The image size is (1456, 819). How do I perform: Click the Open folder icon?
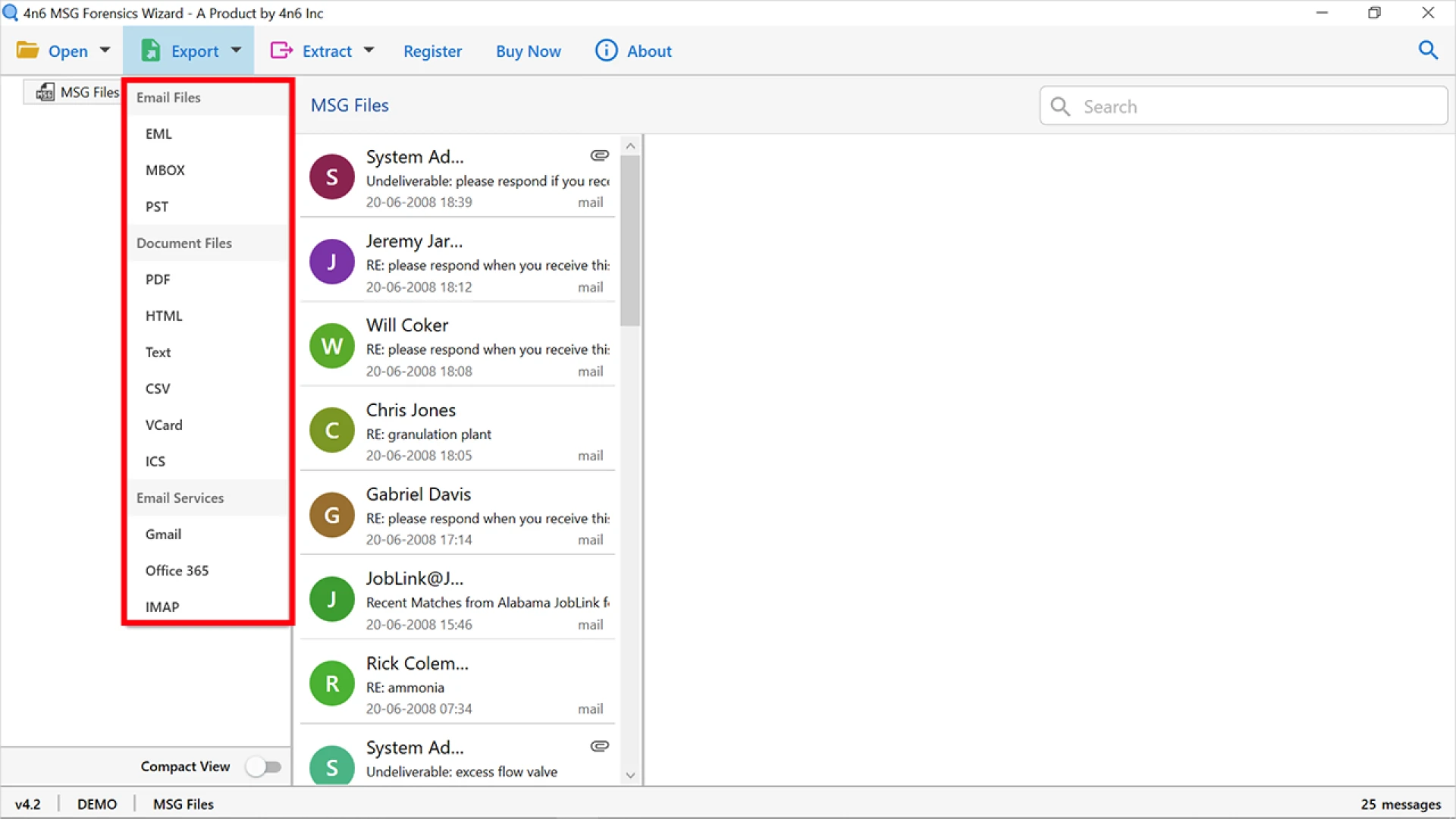point(28,50)
